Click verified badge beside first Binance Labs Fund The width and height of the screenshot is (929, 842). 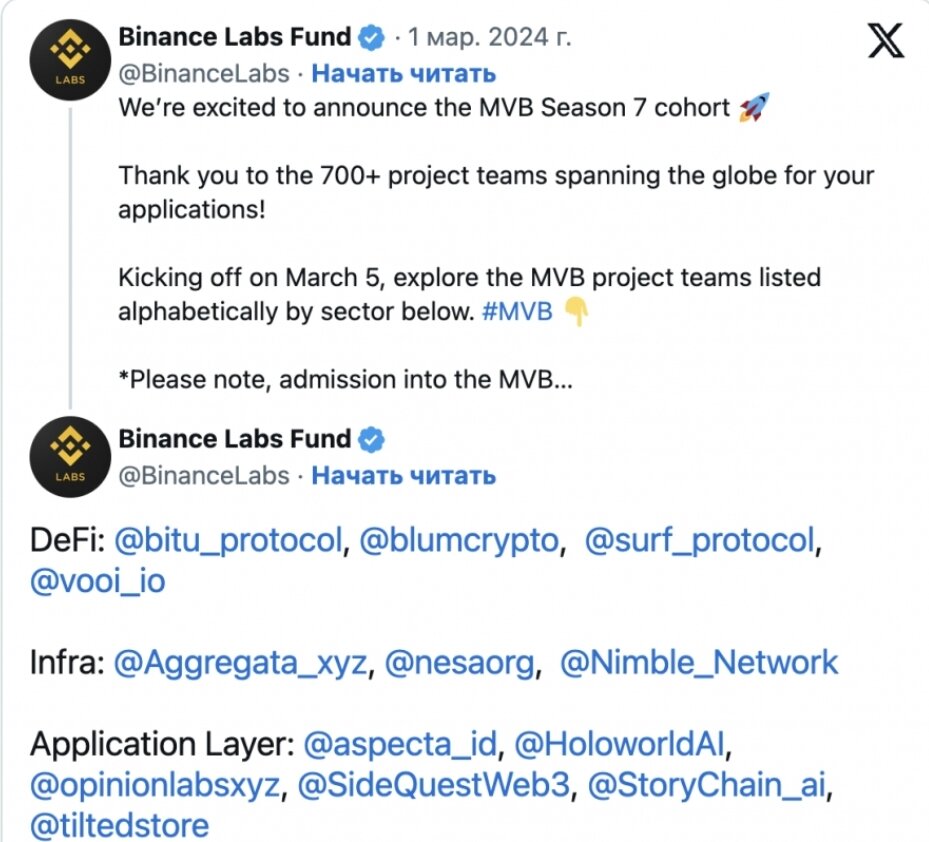coord(371,37)
